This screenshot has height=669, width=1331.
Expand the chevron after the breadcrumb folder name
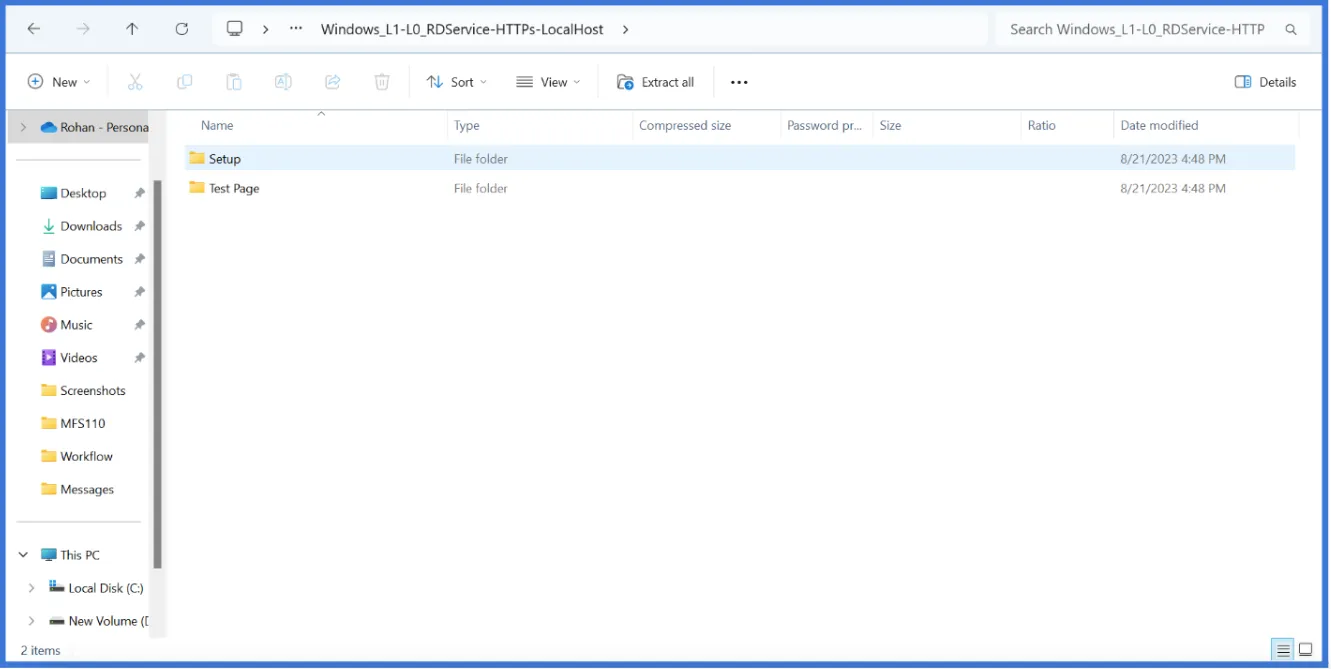626,29
